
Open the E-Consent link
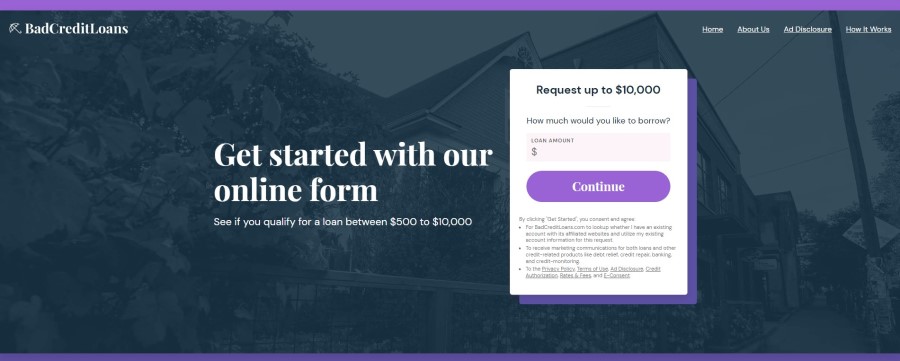[616, 275]
